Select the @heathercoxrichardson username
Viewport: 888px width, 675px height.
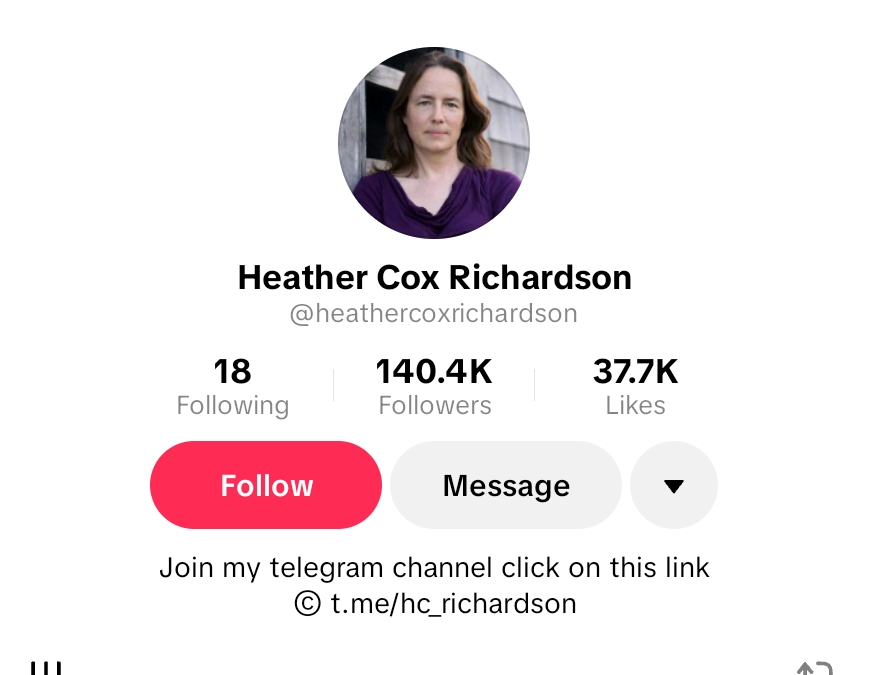pos(434,313)
